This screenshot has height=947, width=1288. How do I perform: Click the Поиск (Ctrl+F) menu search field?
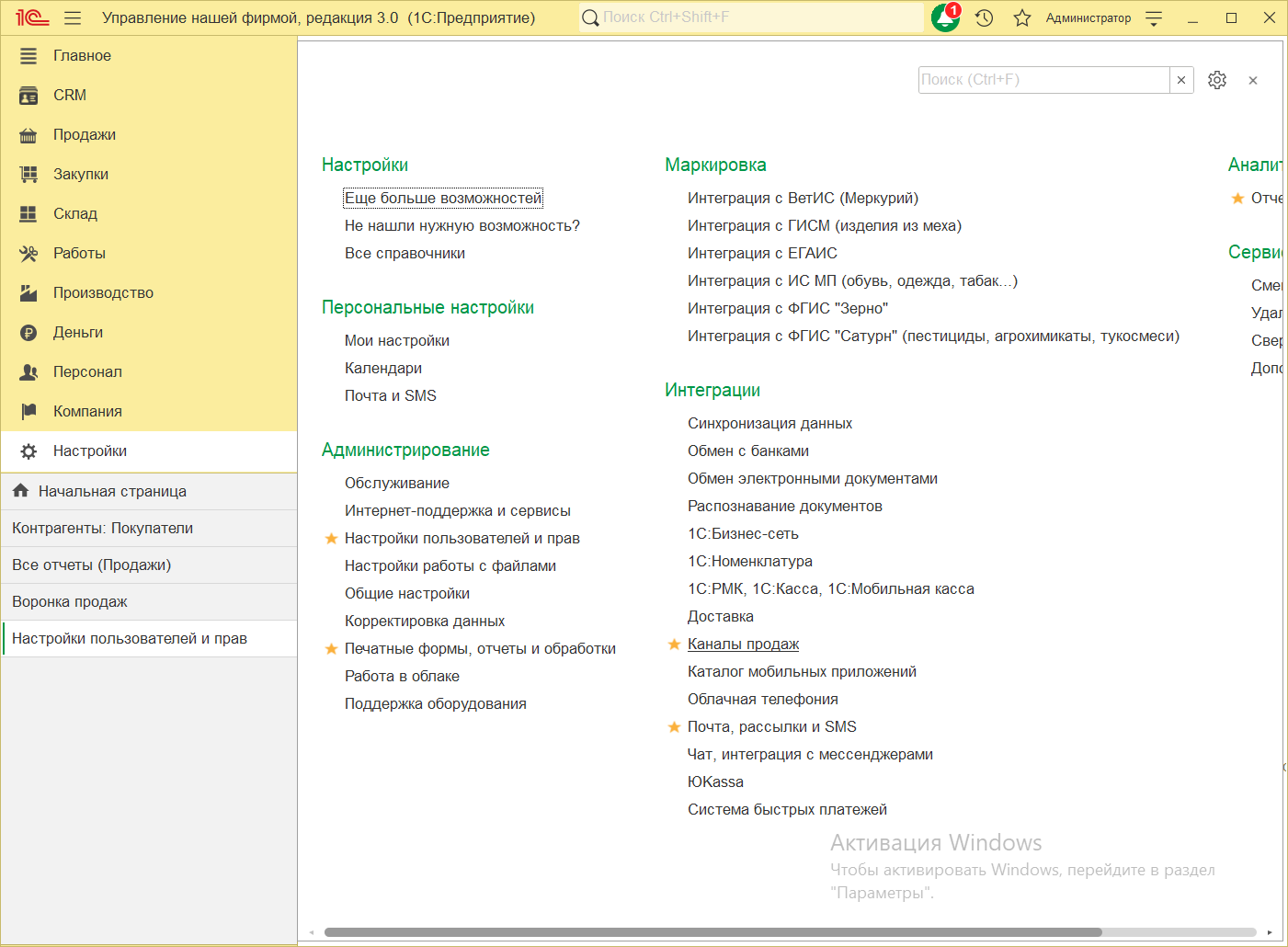1043,80
